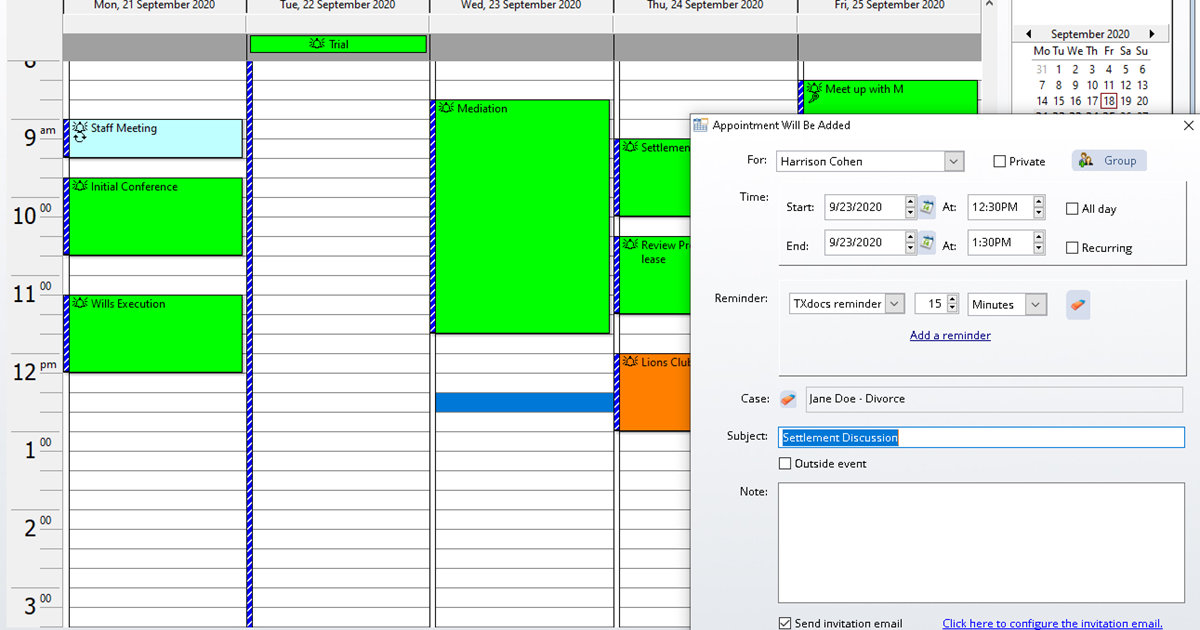Expand the For Harrison Cohen dropdown

pos(953,162)
